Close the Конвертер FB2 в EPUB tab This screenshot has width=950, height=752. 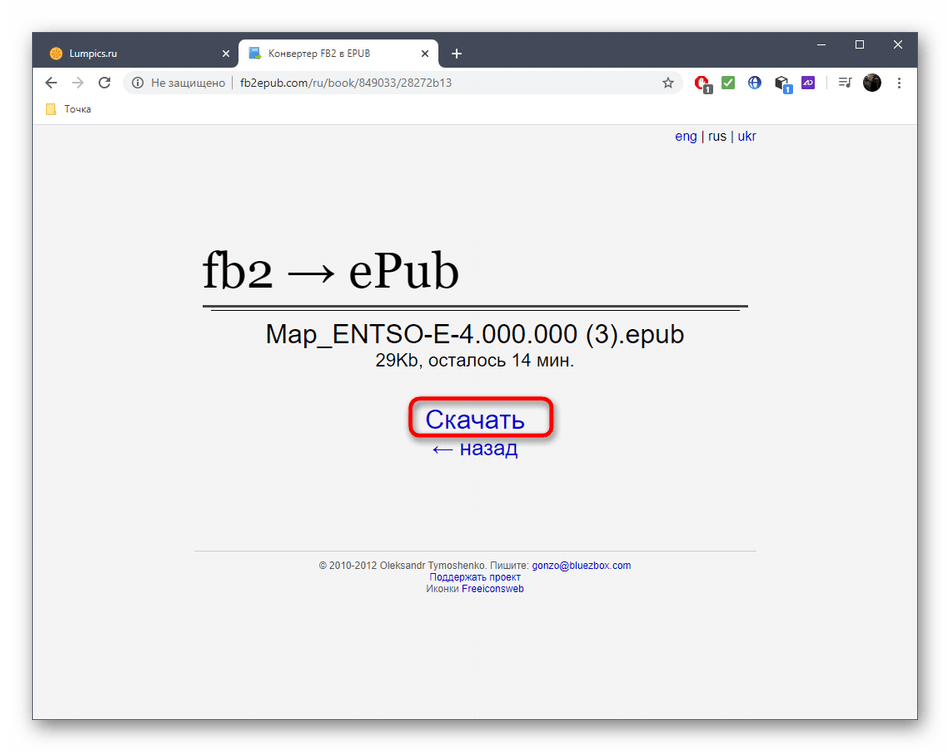425,54
